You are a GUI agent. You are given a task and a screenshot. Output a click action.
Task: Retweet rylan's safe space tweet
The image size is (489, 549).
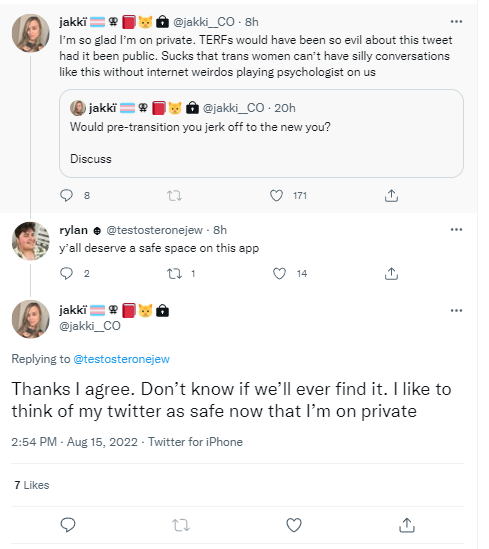coord(174,273)
